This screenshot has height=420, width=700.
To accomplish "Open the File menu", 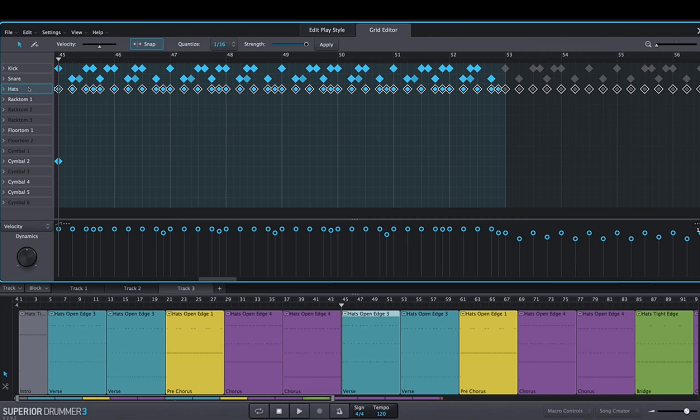I will (11, 32).
